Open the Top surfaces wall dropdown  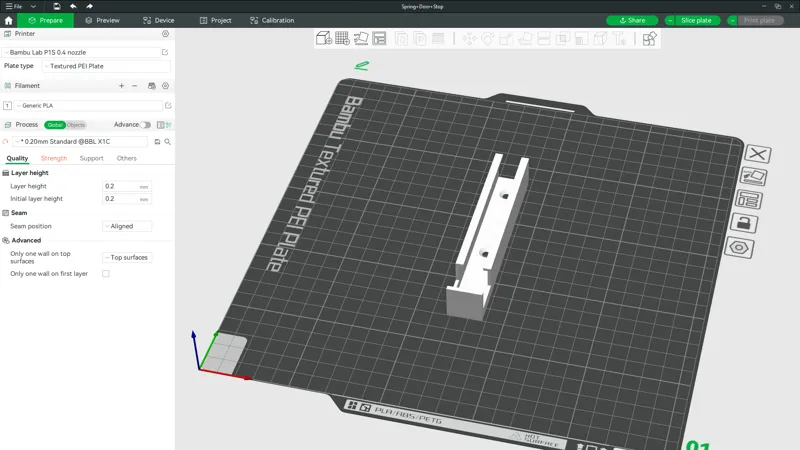[x=127, y=258]
